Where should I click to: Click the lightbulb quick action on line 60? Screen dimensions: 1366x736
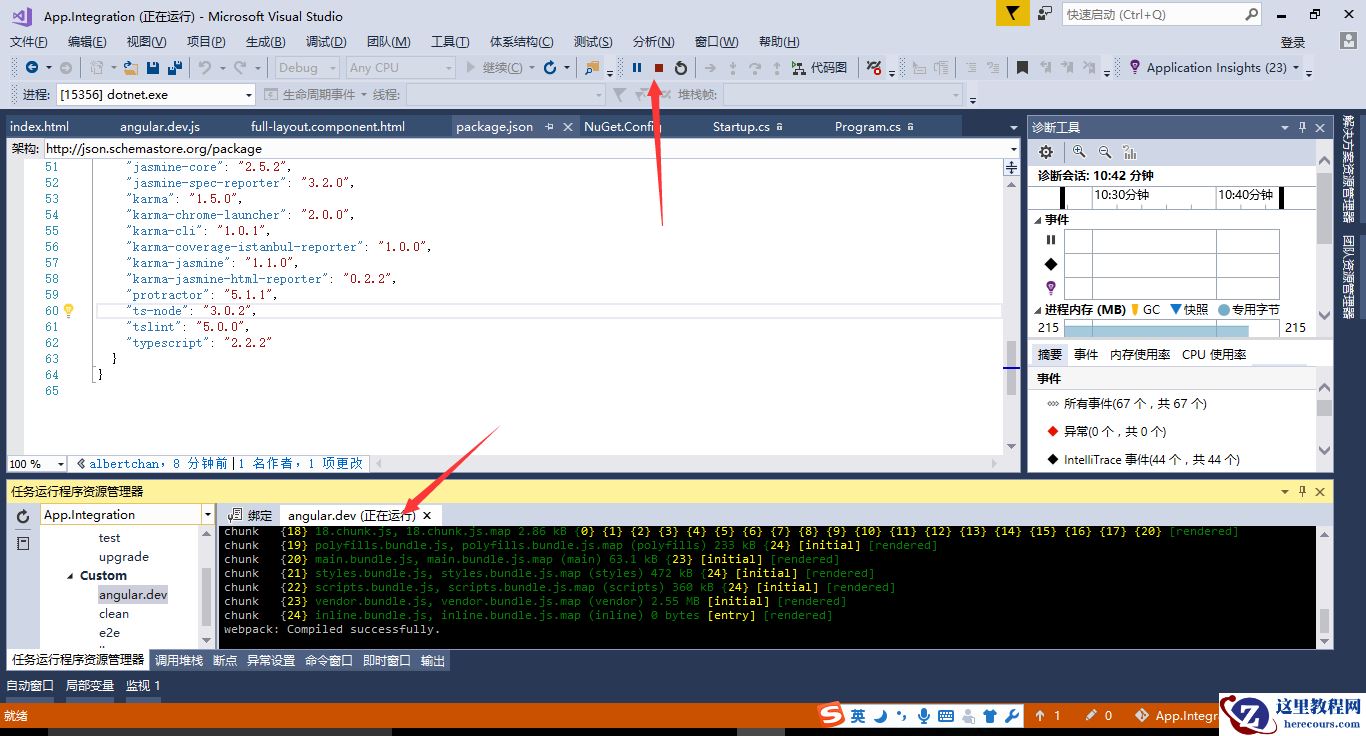pos(69,311)
